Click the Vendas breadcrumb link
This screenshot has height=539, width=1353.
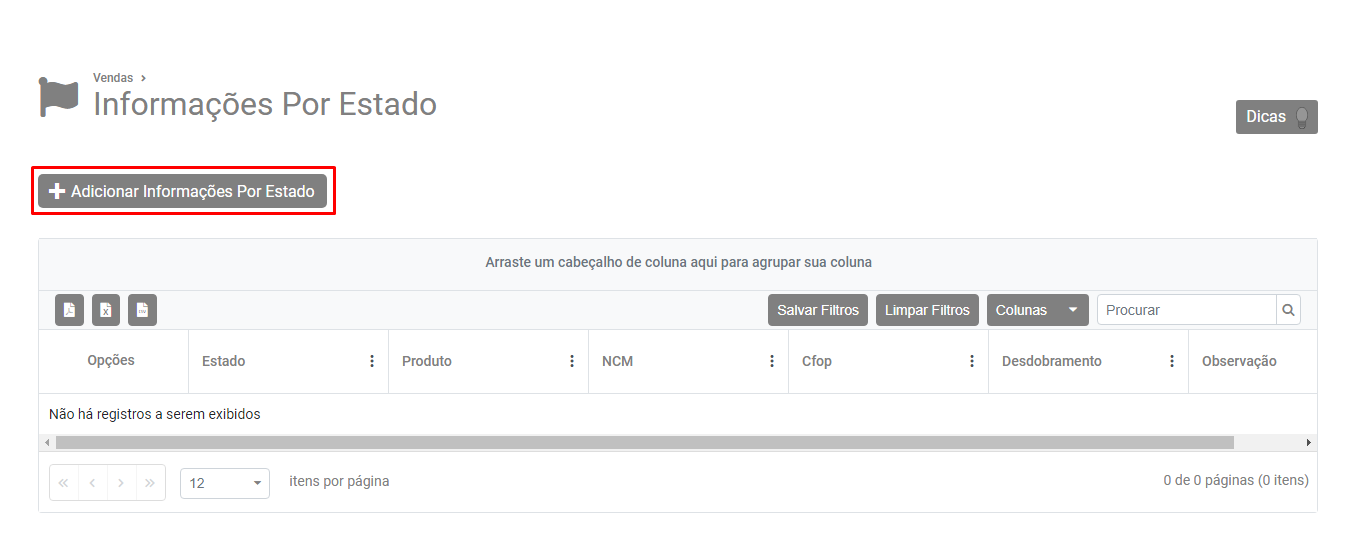[113, 78]
